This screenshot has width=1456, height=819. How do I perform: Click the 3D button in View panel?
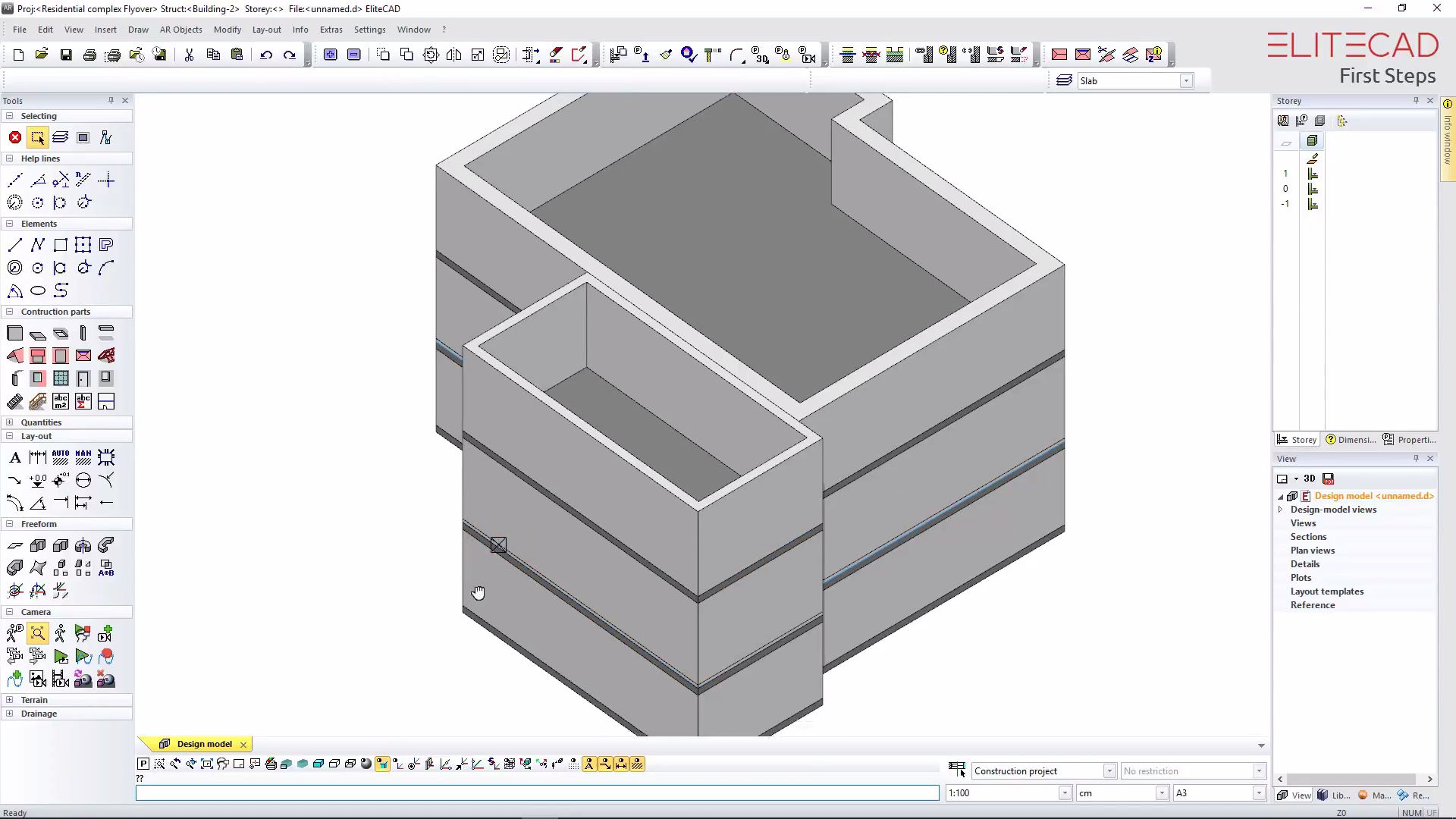1309,479
